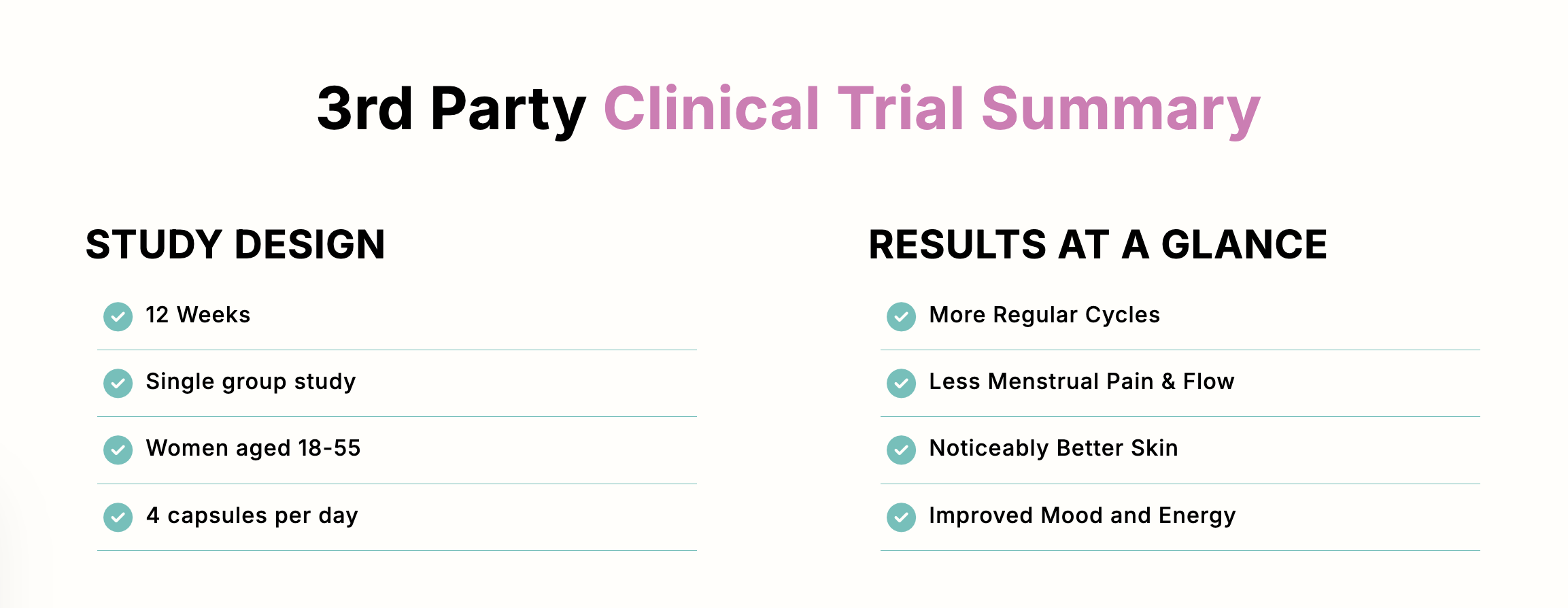Image resolution: width=1568 pixels, height=608 pixels.
Task: Click the checkmark next to More Regular Cycles
Action: tap(902, 316)
